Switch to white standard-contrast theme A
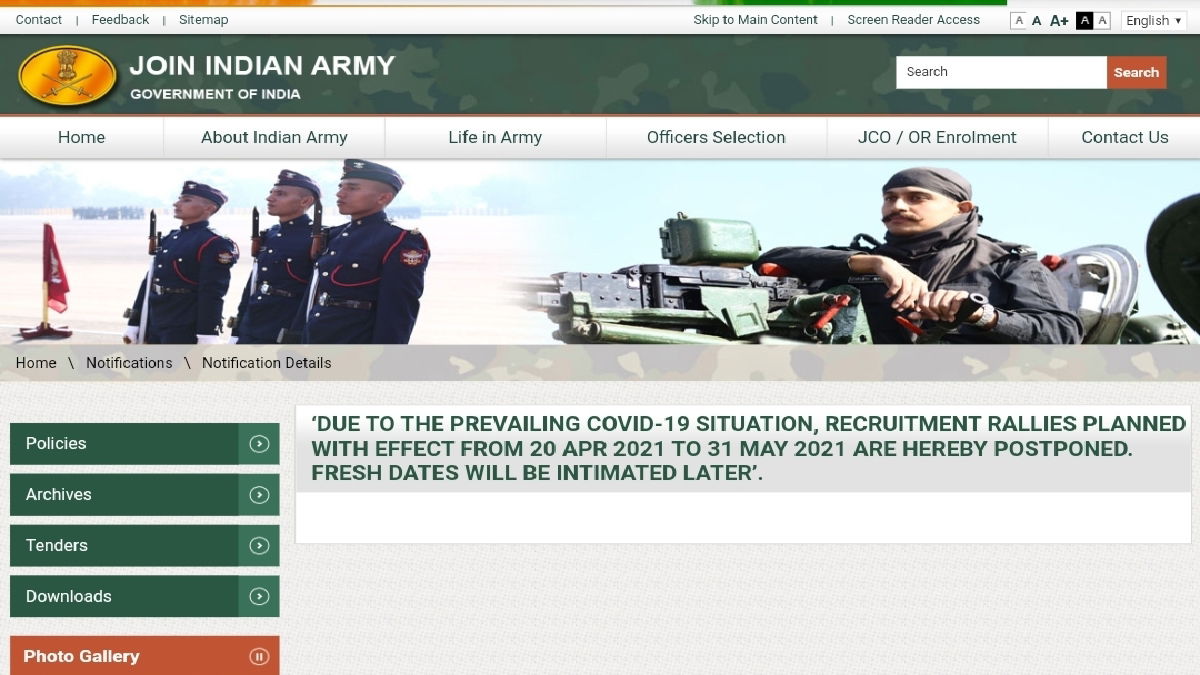This screenshot has width=1200, height=675. pyautogui.click(x=1103, y=21)
